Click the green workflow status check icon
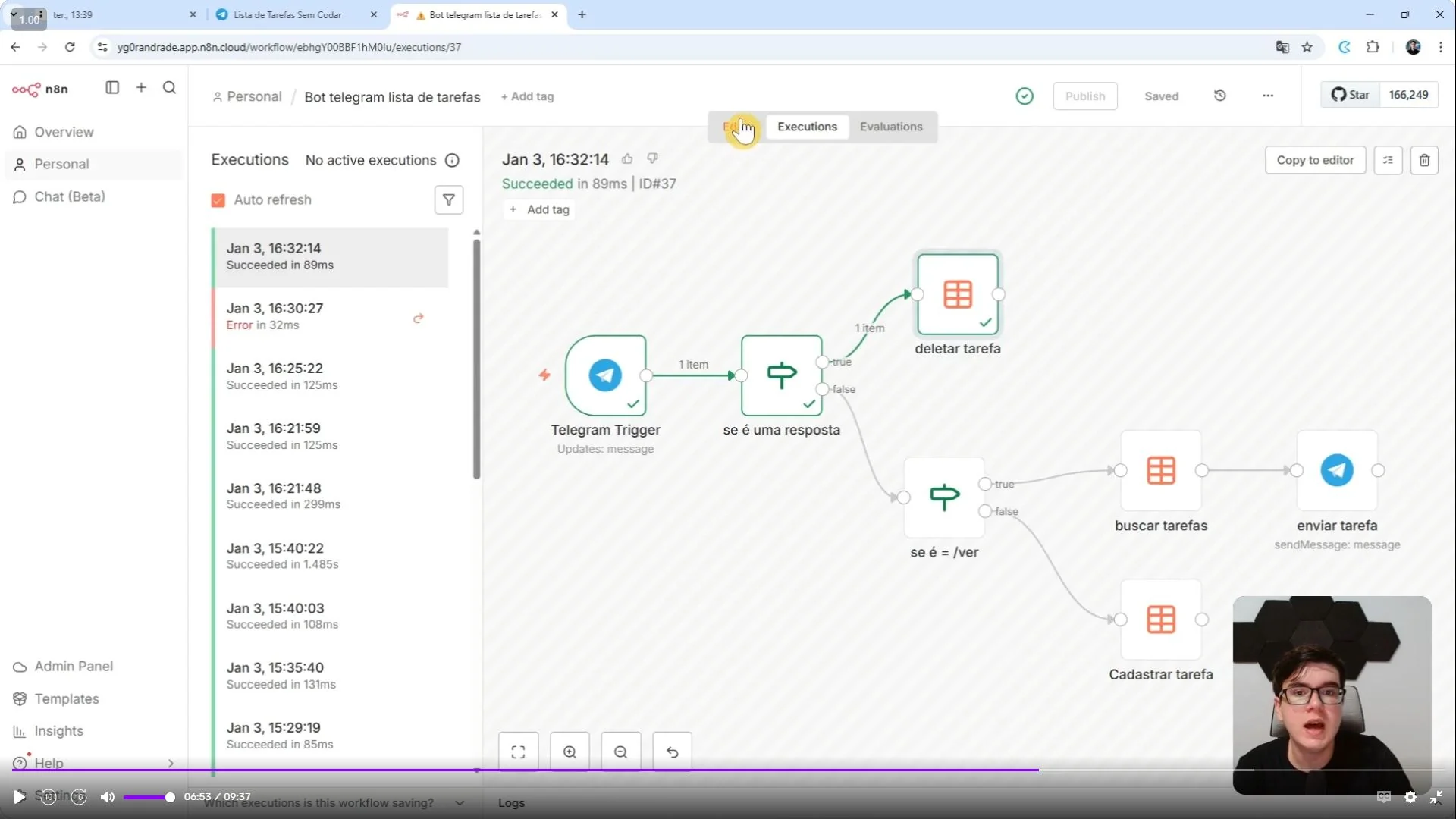The height and width of the screenshot is (819, 1456). pos(1025,96)
